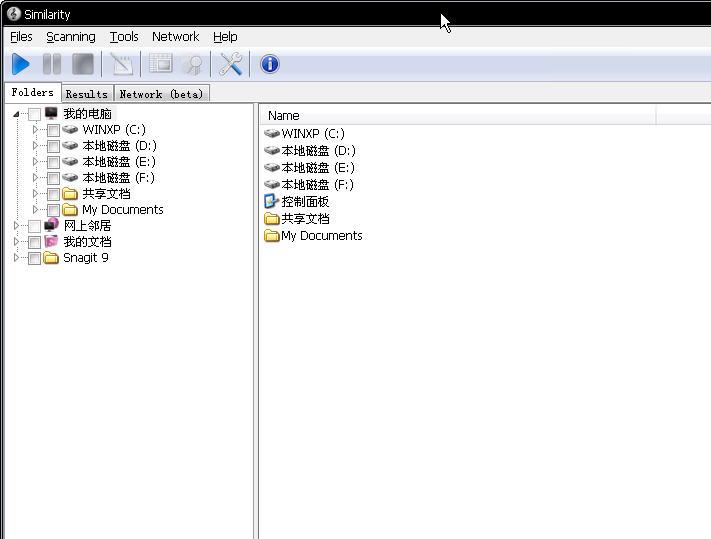Expand the 网上邻居 tree node
Viewport: 711px width, 539px height.
tap(17, 226)
